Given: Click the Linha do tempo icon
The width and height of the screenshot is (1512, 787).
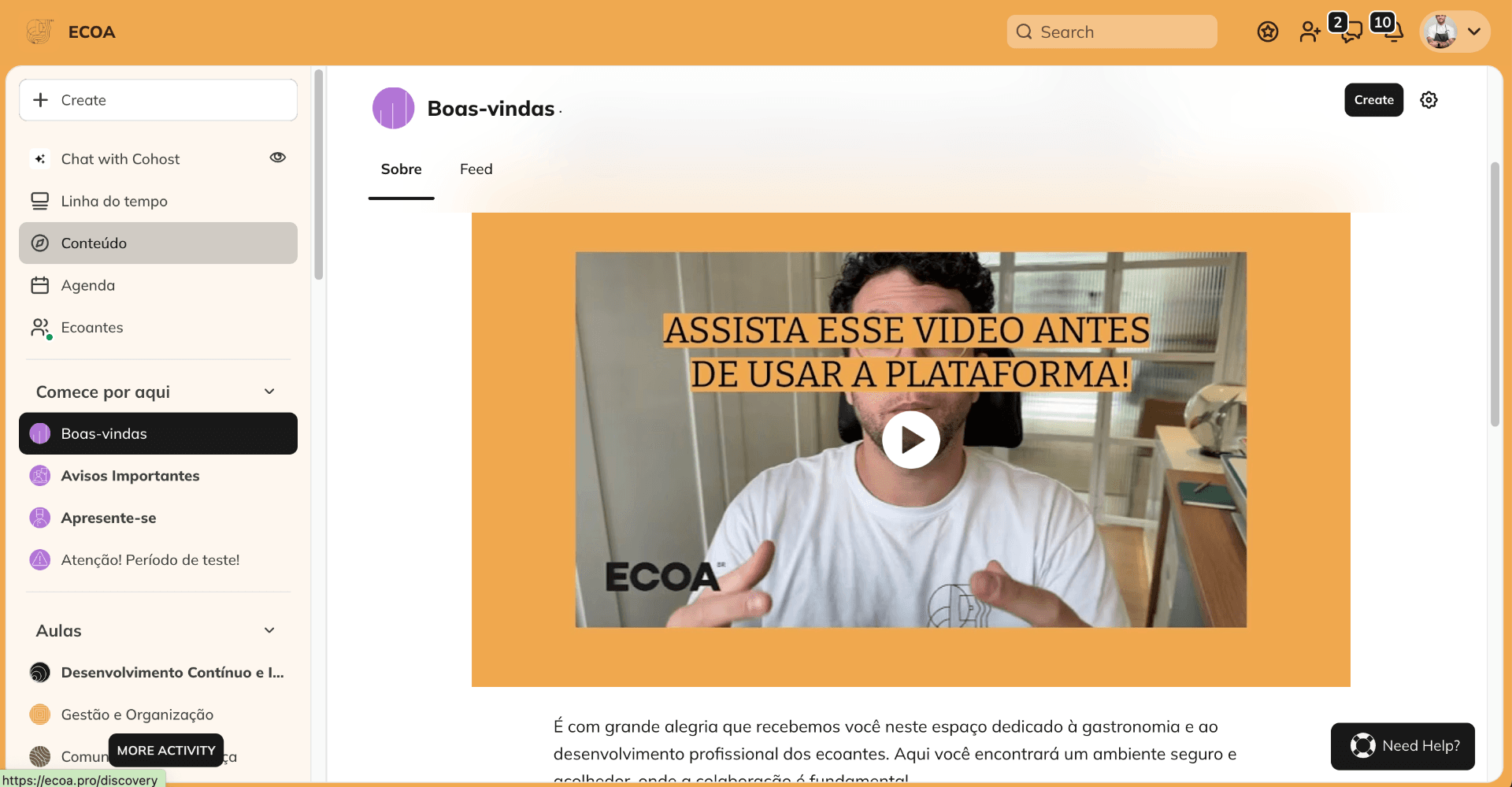Looking at the screenshot, I should tap(40, 201).
